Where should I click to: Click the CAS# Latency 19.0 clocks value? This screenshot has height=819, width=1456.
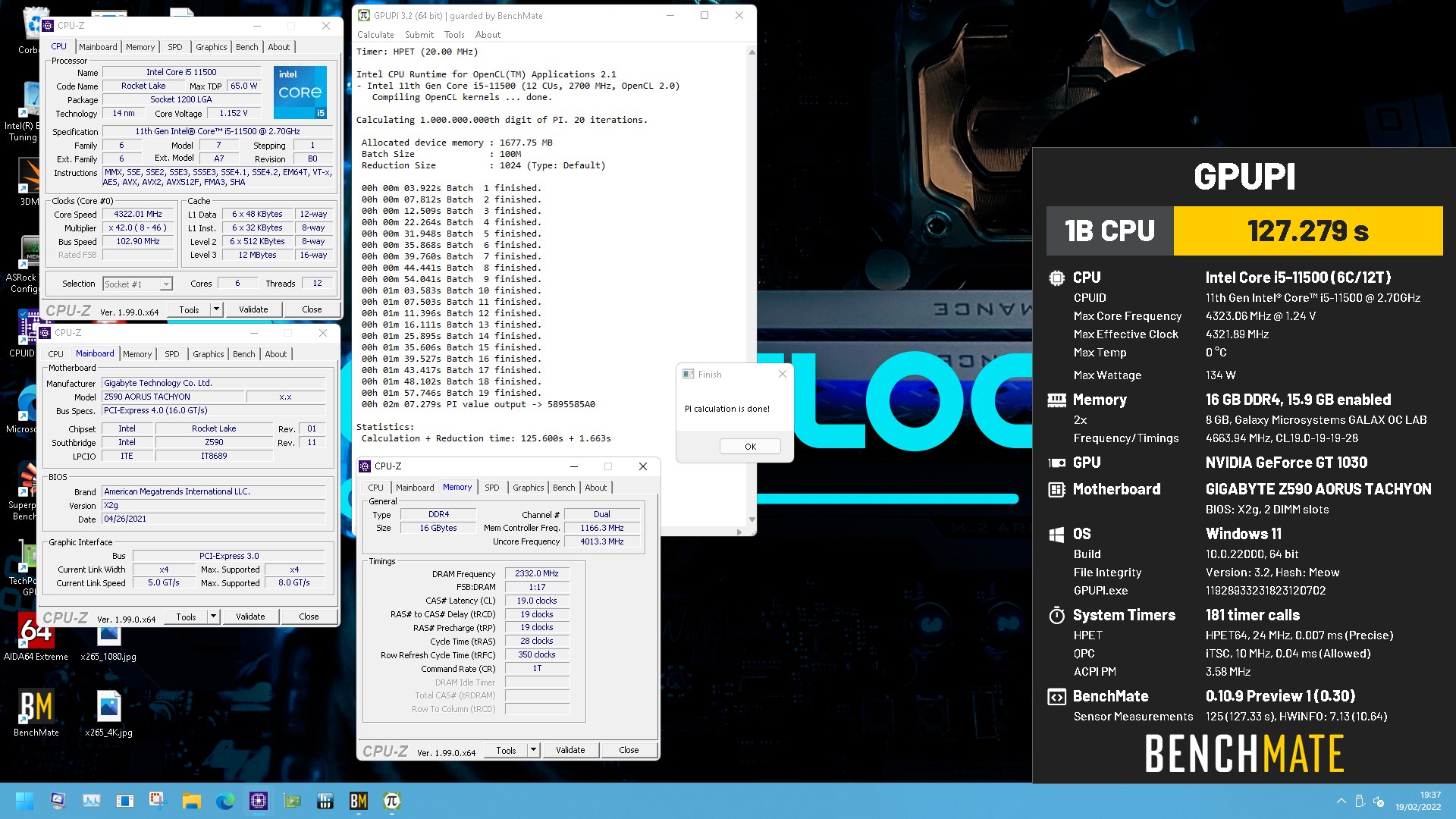pos(537,601)
